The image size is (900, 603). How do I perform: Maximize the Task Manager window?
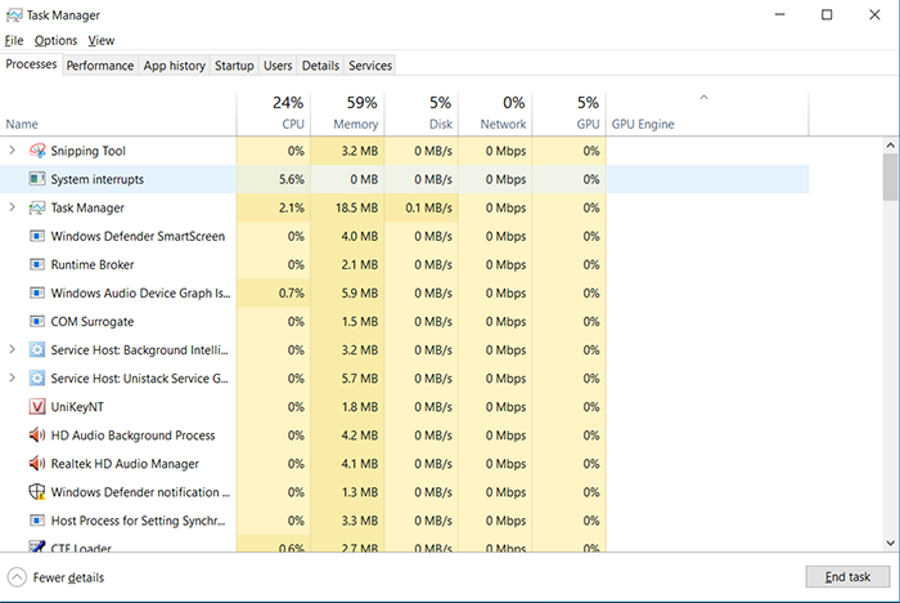coord(827,14)
